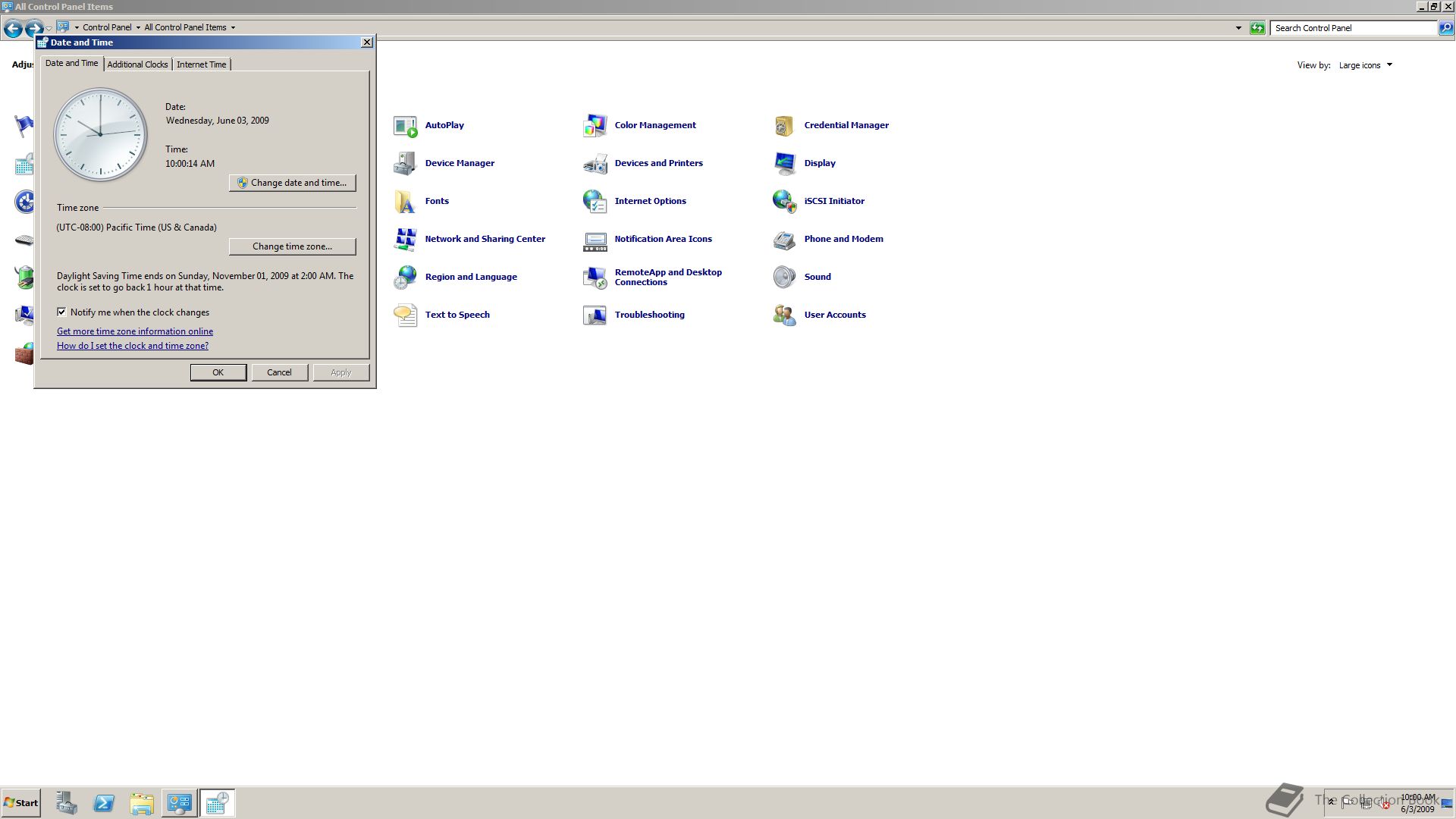Open the Device Manager icon
Viewport: 1456px width, 819px height.
pyautogui.click(x=406, y=164)
